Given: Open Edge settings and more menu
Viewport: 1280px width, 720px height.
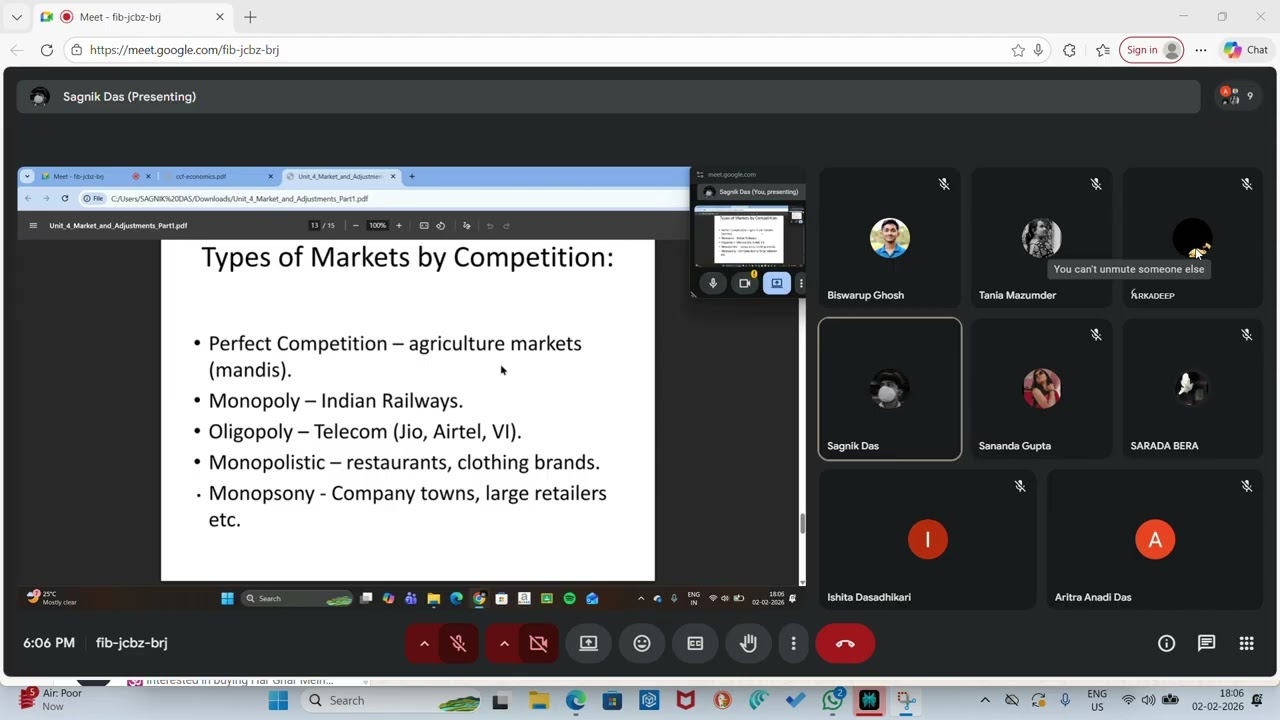Looking at the screenshot, I should tap(1200, 50).
